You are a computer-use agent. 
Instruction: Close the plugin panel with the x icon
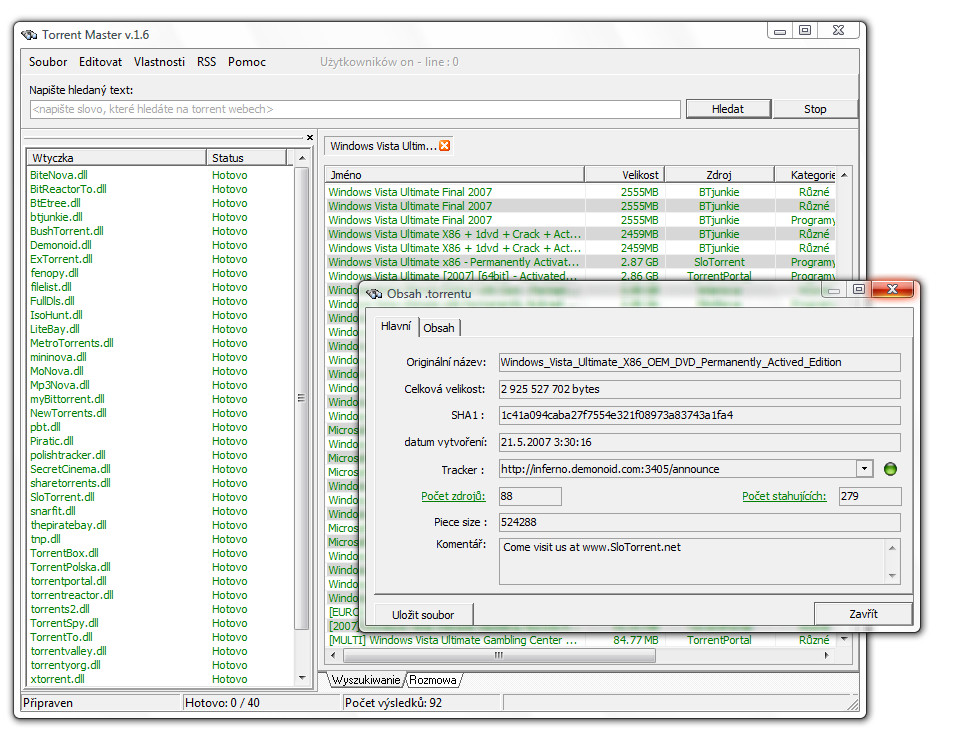click(x=310, y=137)
